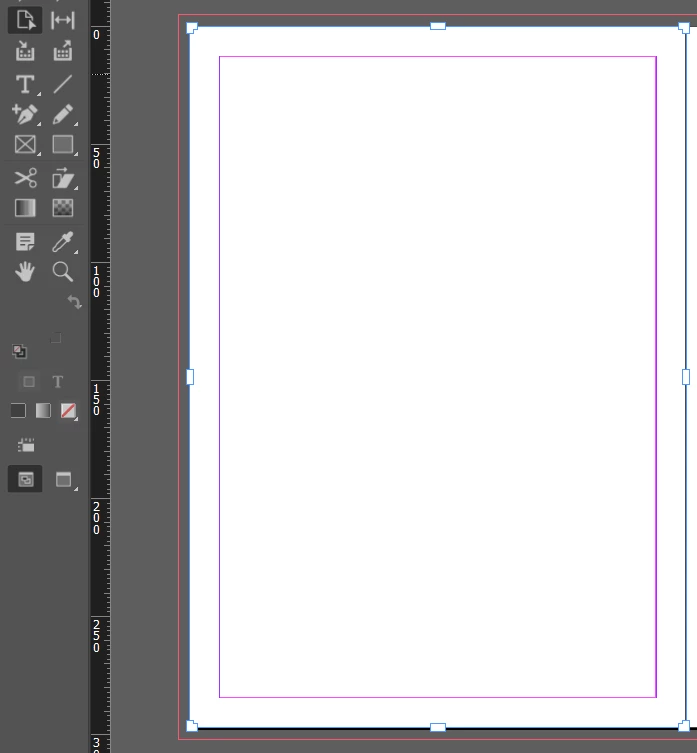Image resolution: width=697 pixels, height=753 pixels.
Task: Select the Pencil tool
Action: [x=63, y=115]
